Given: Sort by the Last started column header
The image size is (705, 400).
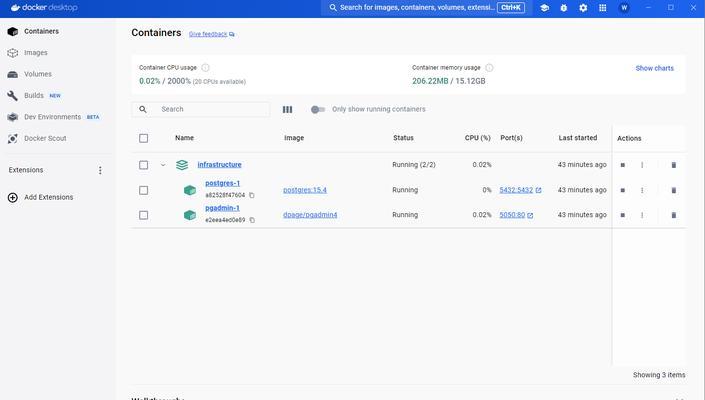Looking at the screenshot, I should 578,138.
